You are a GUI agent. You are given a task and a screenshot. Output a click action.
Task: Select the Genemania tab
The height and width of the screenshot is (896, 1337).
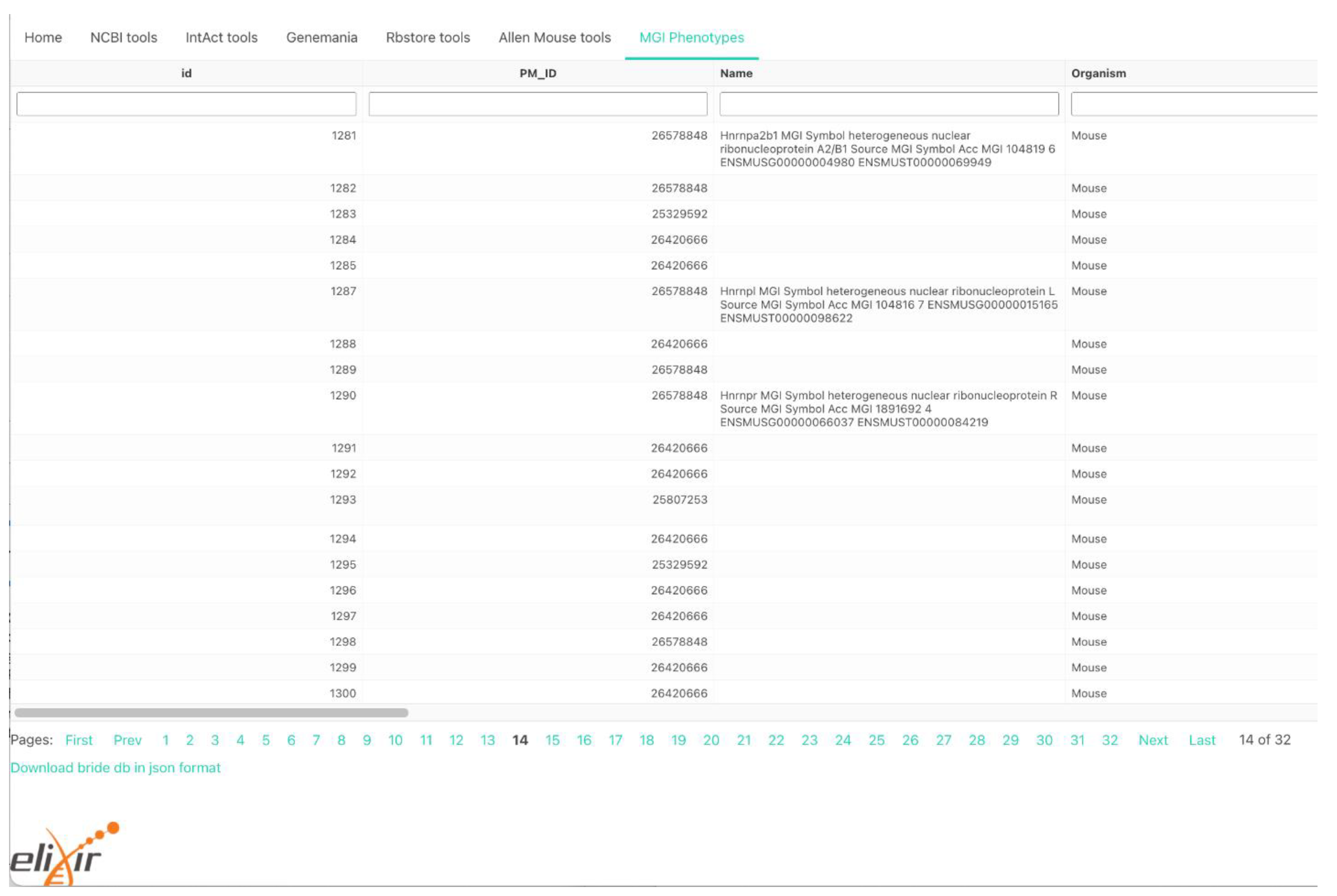(321, 38)
